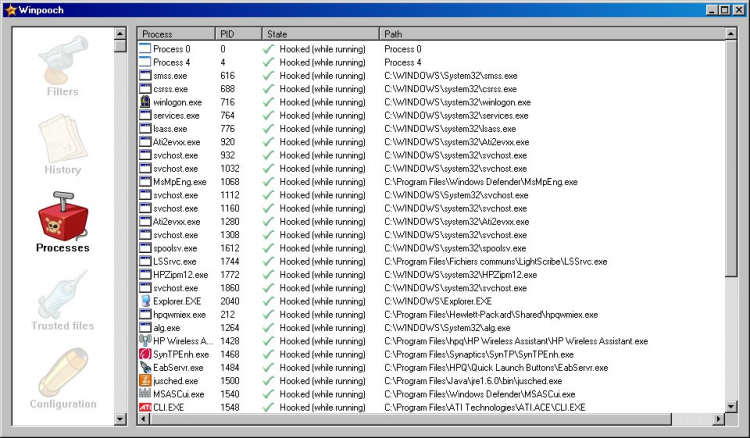
Task: Click the EabServr.exe icon
Action: click(145, 367)
